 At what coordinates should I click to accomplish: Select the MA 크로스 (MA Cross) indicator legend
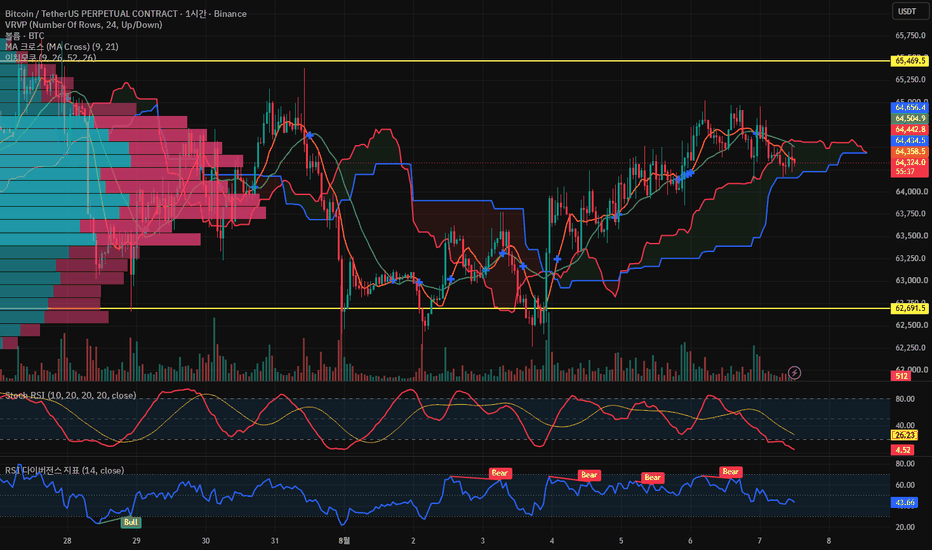point(62,46)
